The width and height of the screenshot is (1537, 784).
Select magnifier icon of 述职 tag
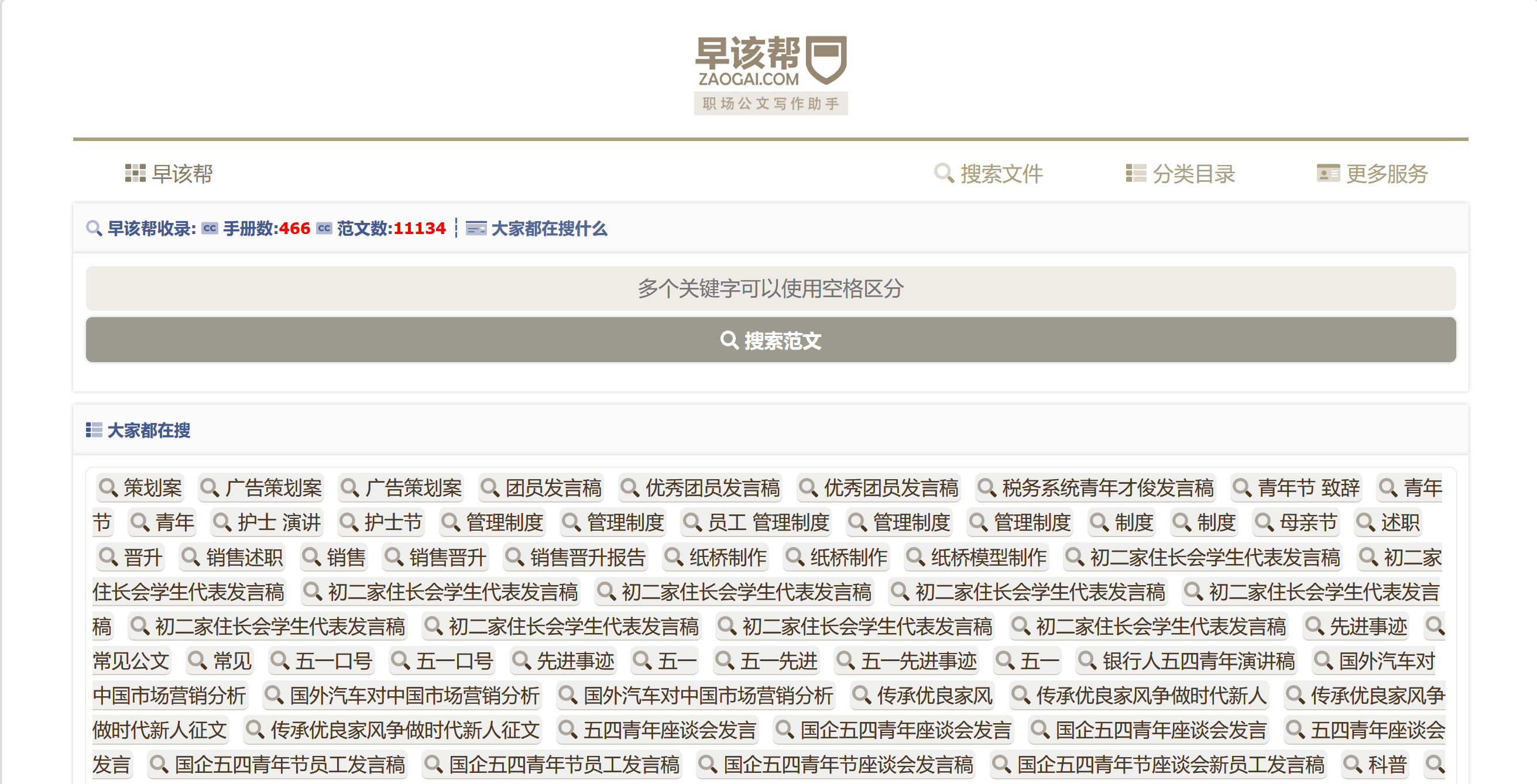coord(1366,522)
